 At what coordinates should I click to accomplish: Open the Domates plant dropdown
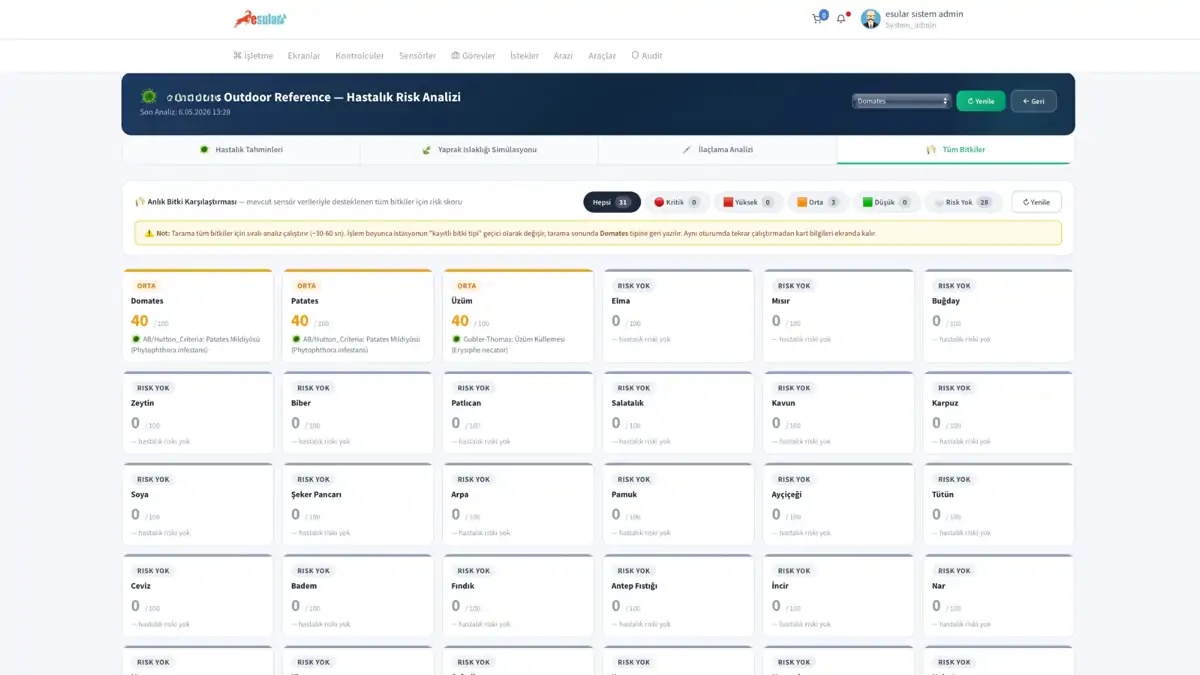pos(901,101)
